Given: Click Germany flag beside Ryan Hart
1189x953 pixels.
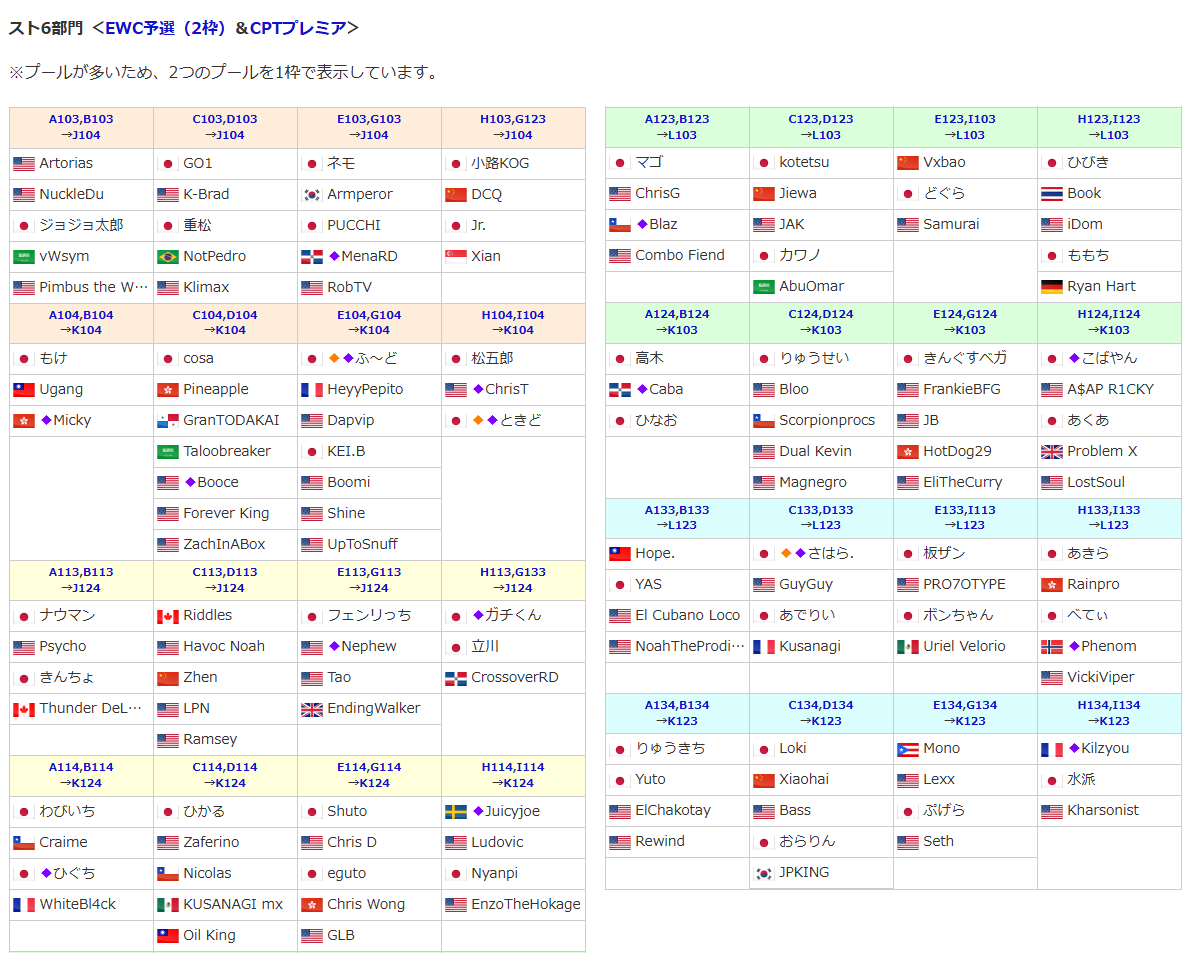Looking at the screenshot, I should [1052, 287].
